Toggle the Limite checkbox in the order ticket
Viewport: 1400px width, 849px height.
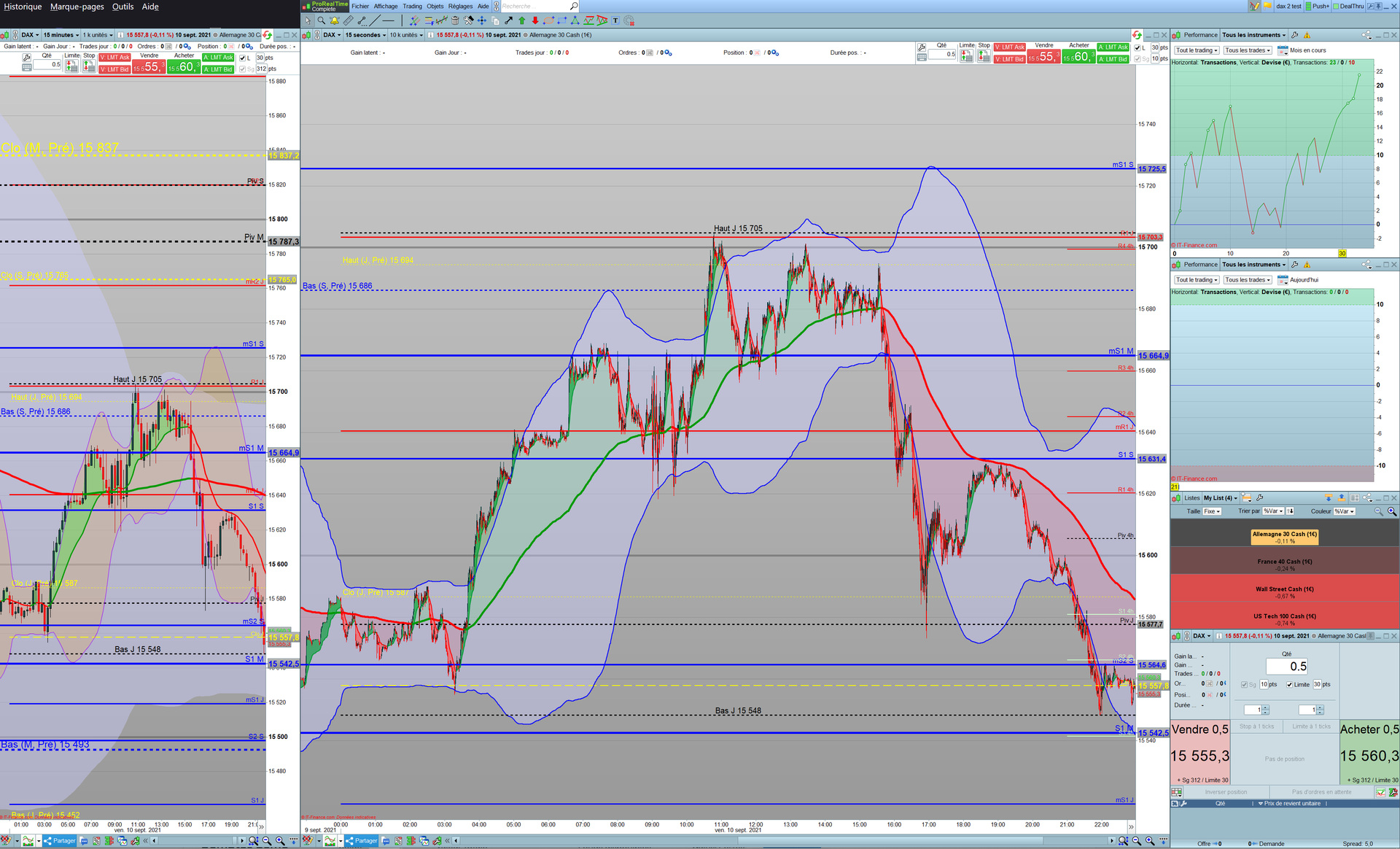point(1290,685)
